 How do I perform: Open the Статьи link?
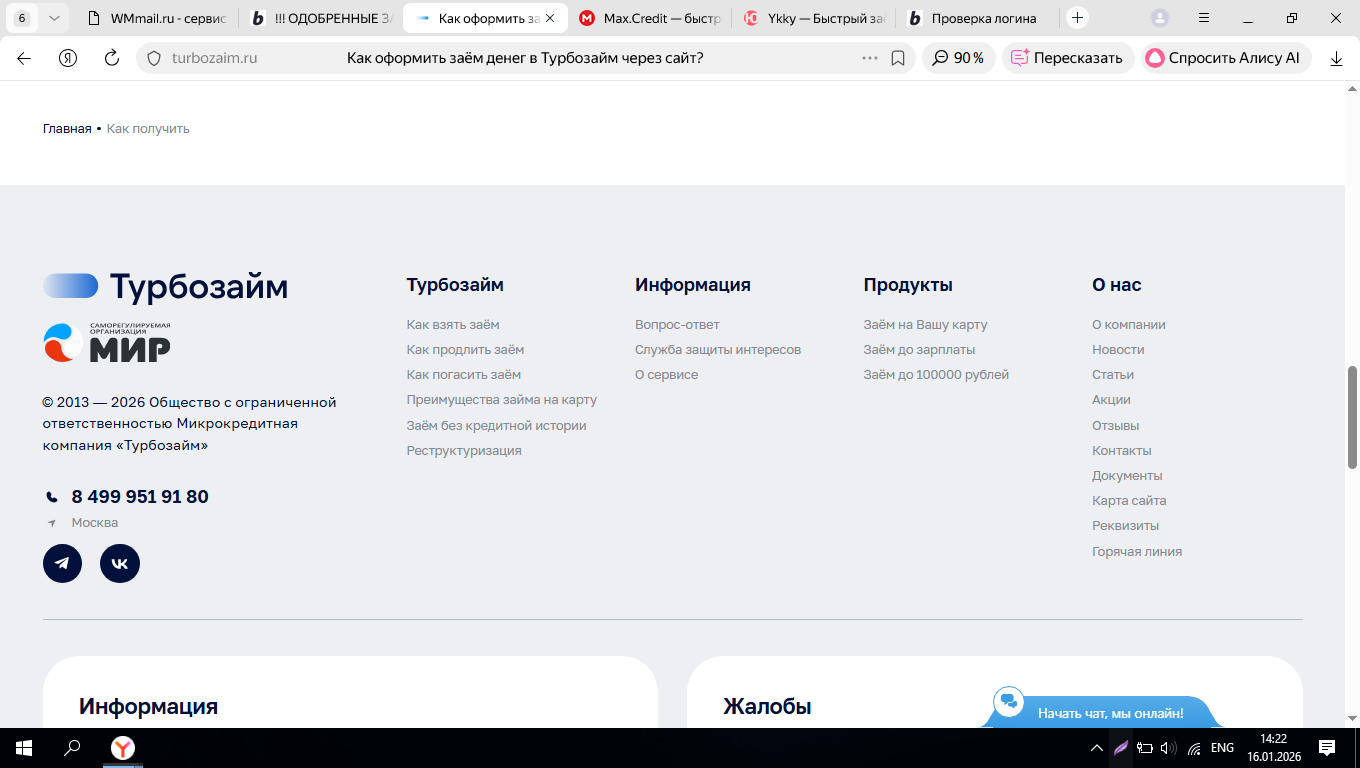[1113, 374]
